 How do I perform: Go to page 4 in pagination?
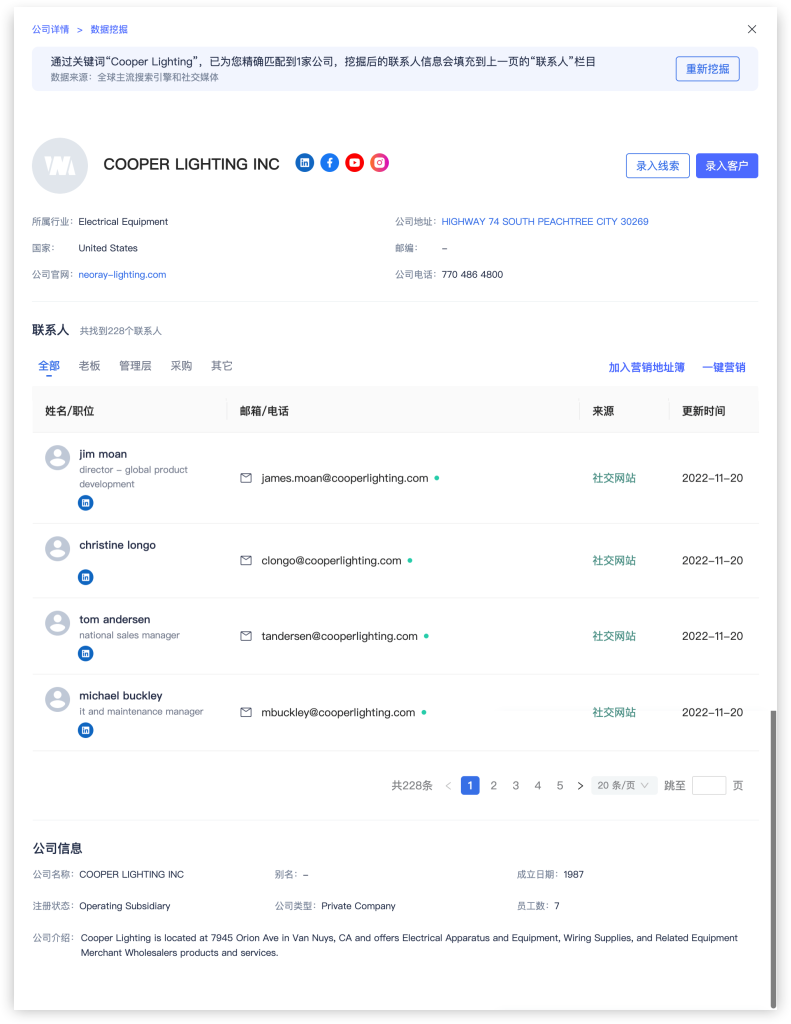538,786
